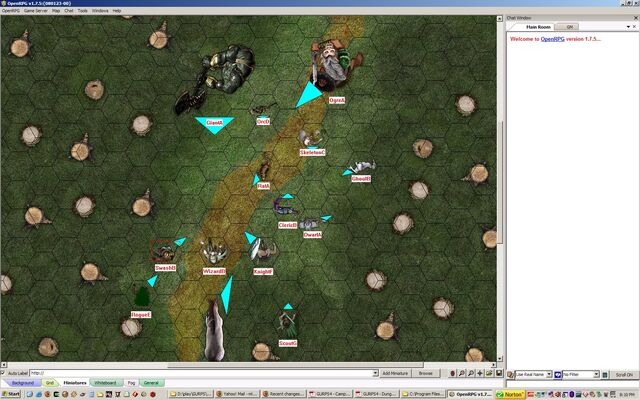
Task: Click the chat message input field
Action: [572, 384]
